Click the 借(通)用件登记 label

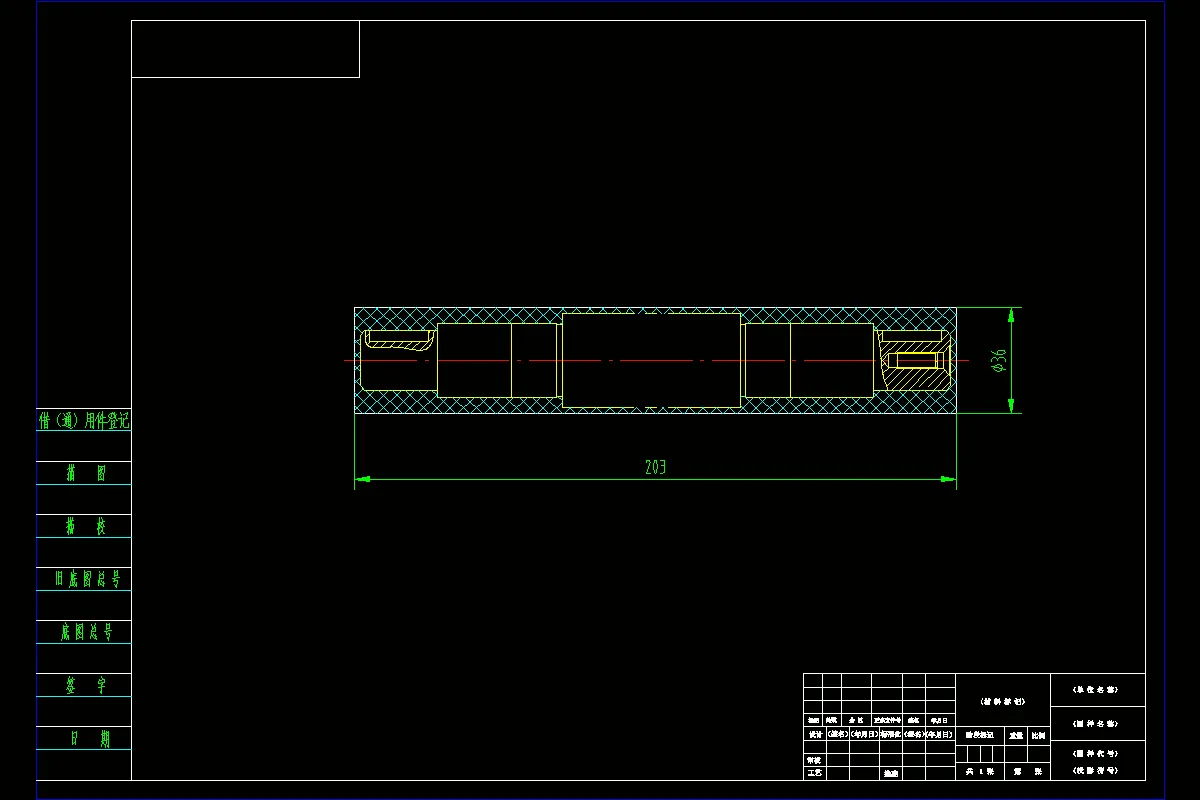84,421
